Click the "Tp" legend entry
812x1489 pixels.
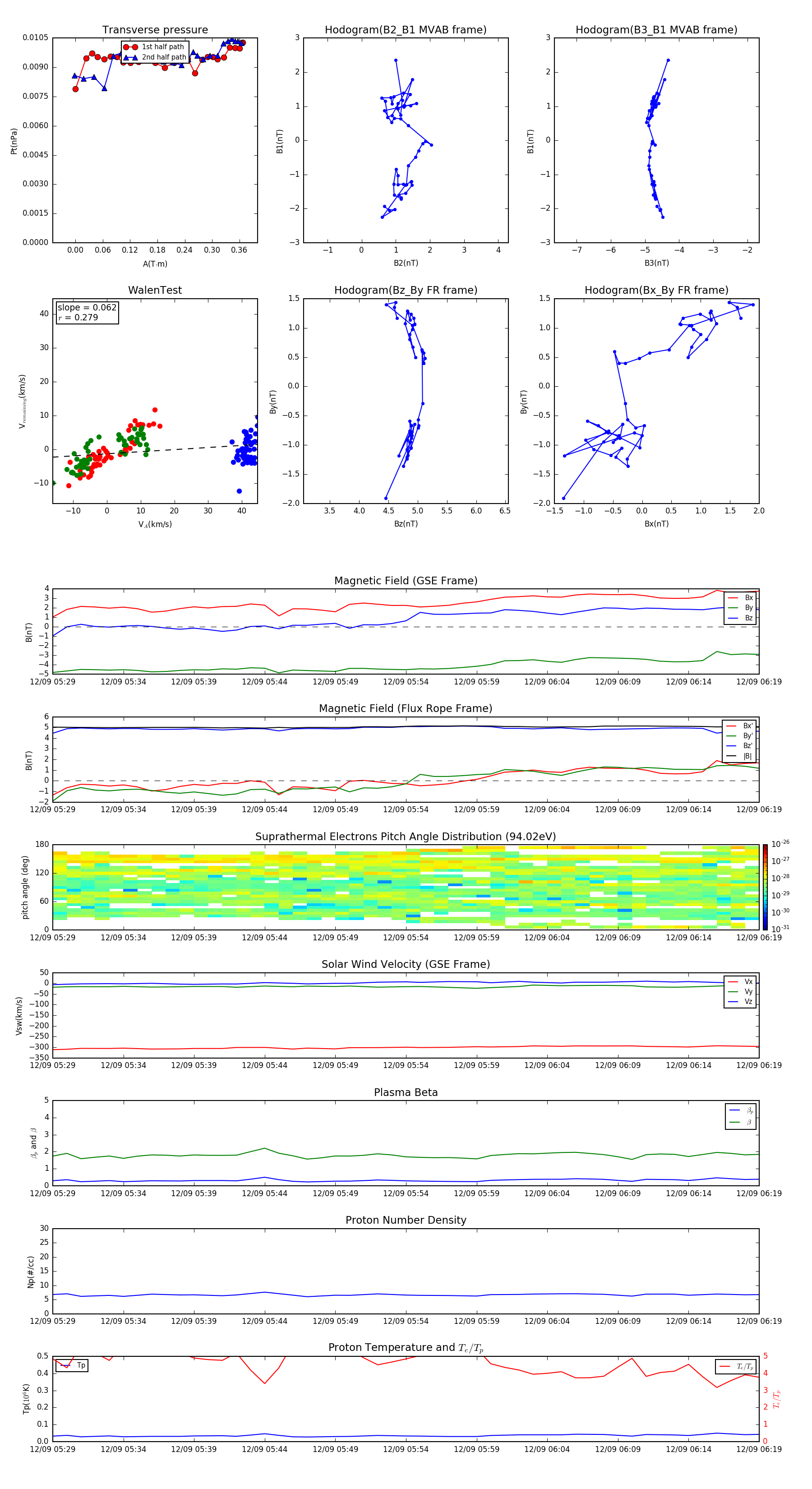point(72,1365)
